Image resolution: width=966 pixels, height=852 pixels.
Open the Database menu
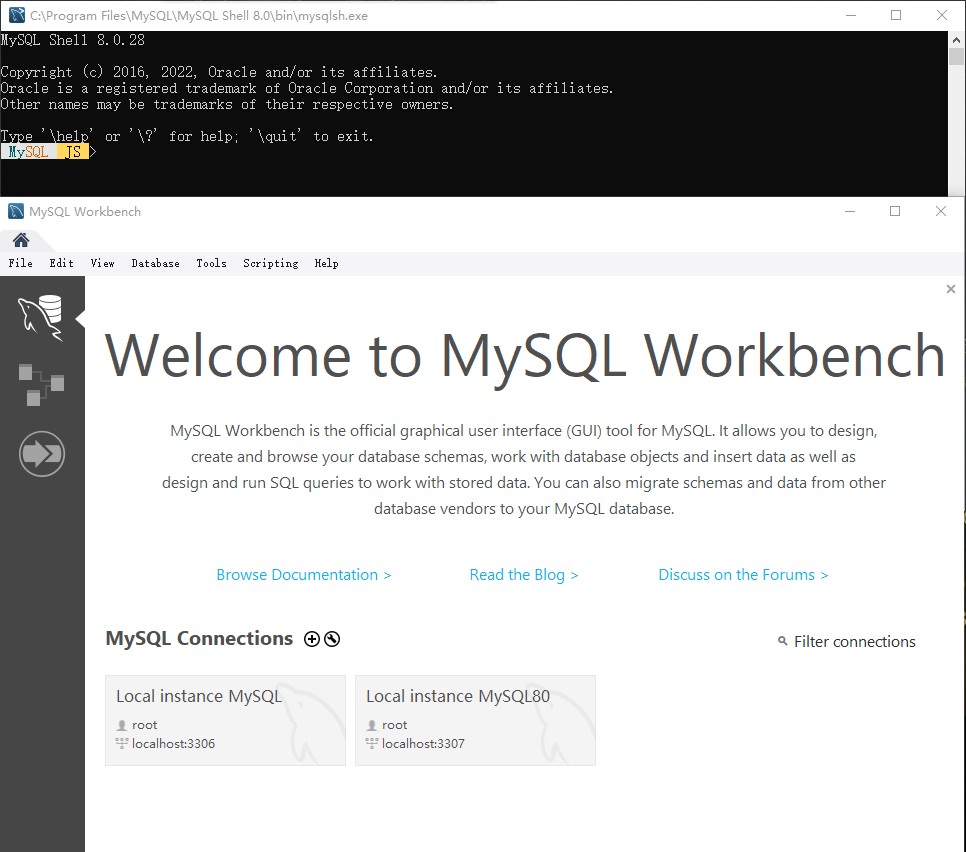[155, 263]
